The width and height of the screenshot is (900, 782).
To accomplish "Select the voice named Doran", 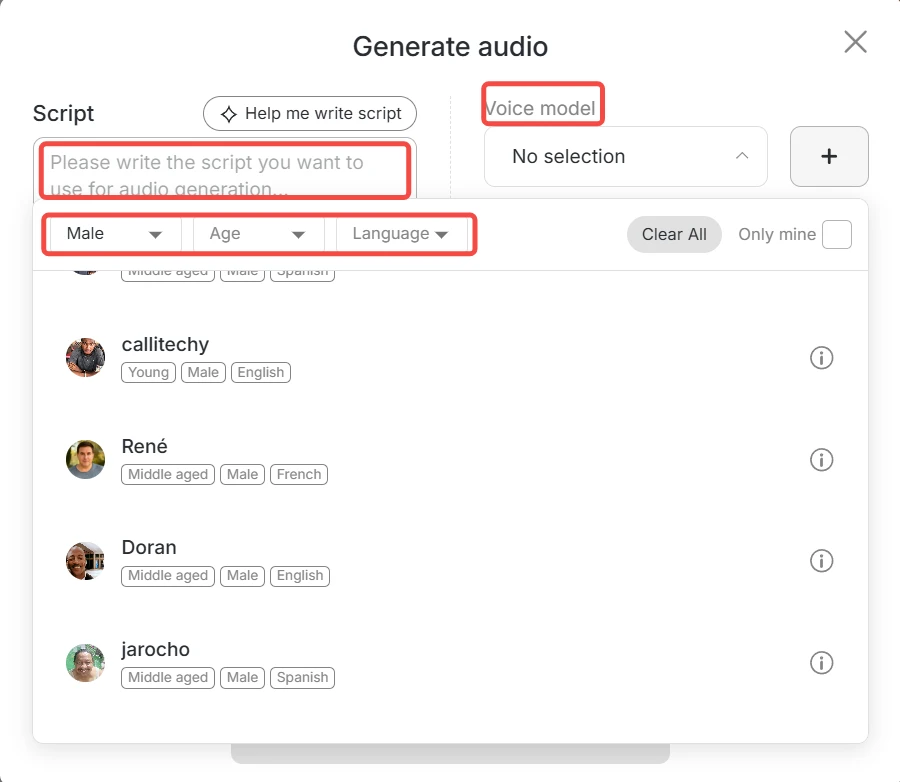I will [148, 547].
